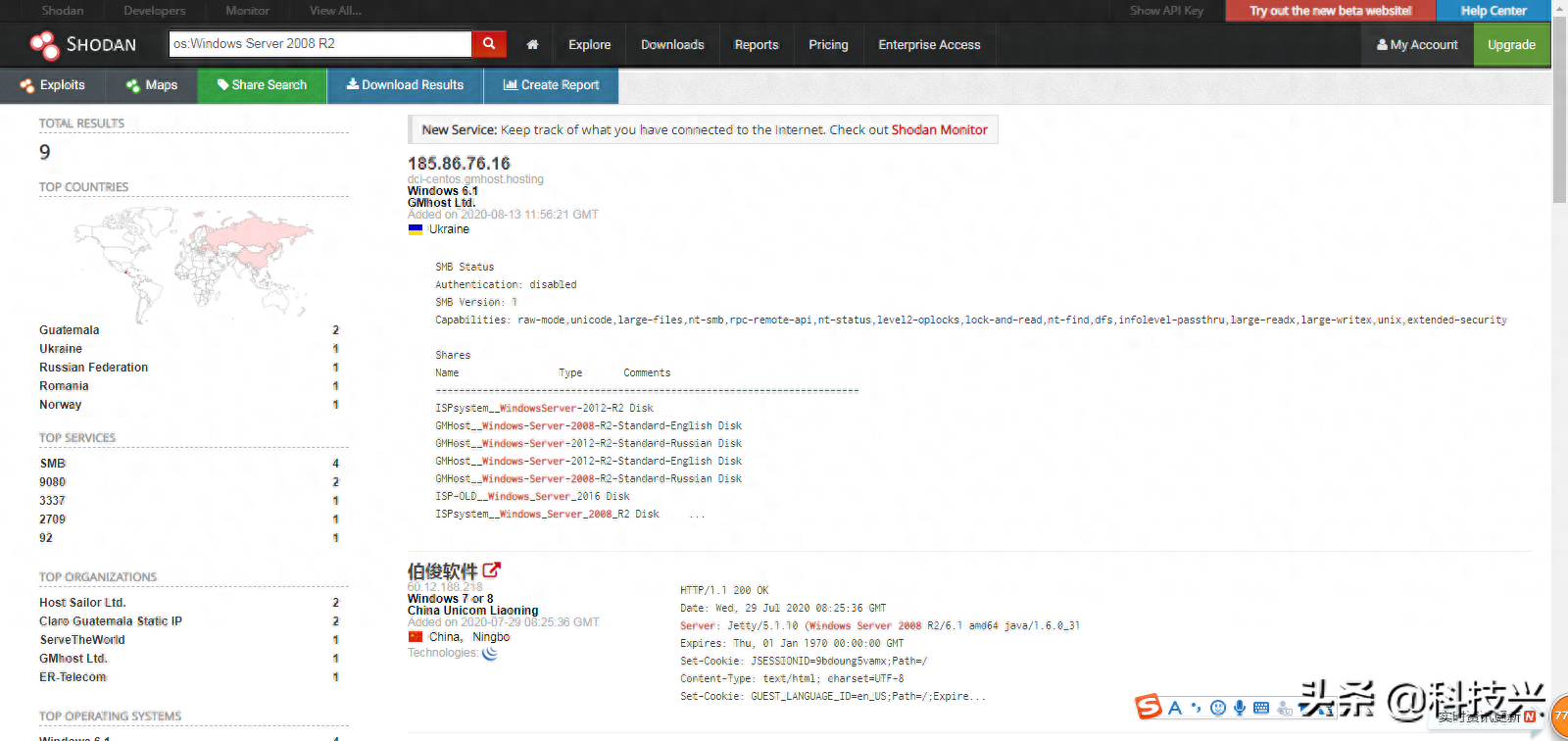Open Exploits from the sub-toolbar
This screenshot has height=741, width=1568.
tap(53, 85)
